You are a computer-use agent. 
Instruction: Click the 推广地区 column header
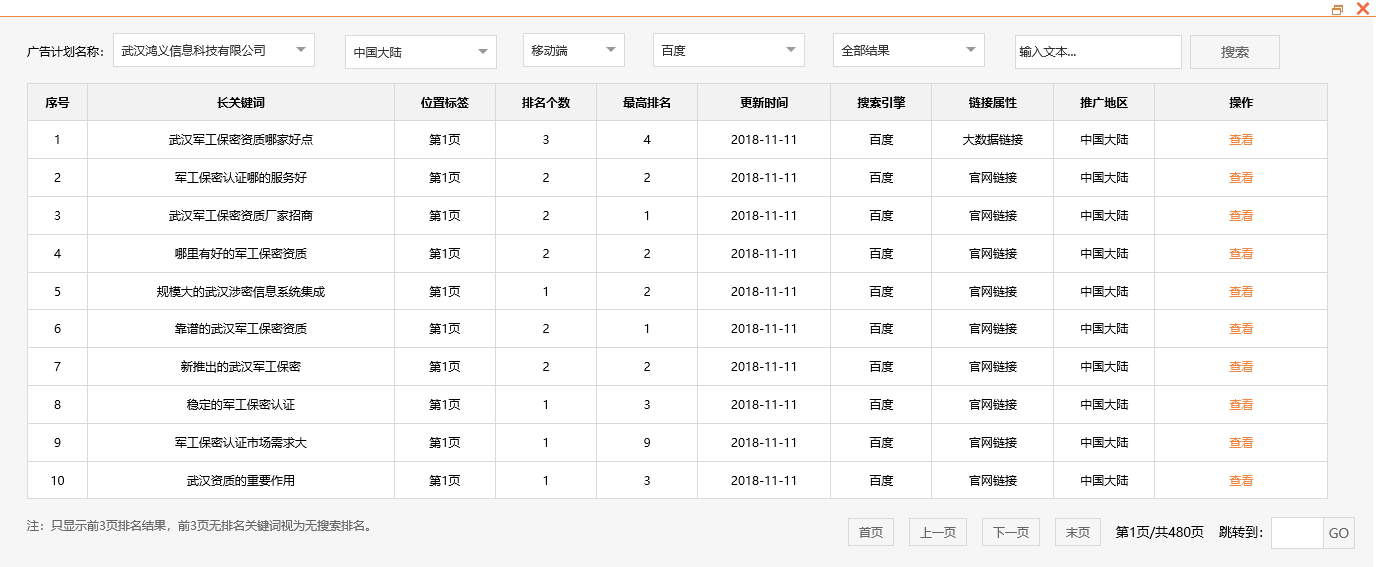(1104, 102)
